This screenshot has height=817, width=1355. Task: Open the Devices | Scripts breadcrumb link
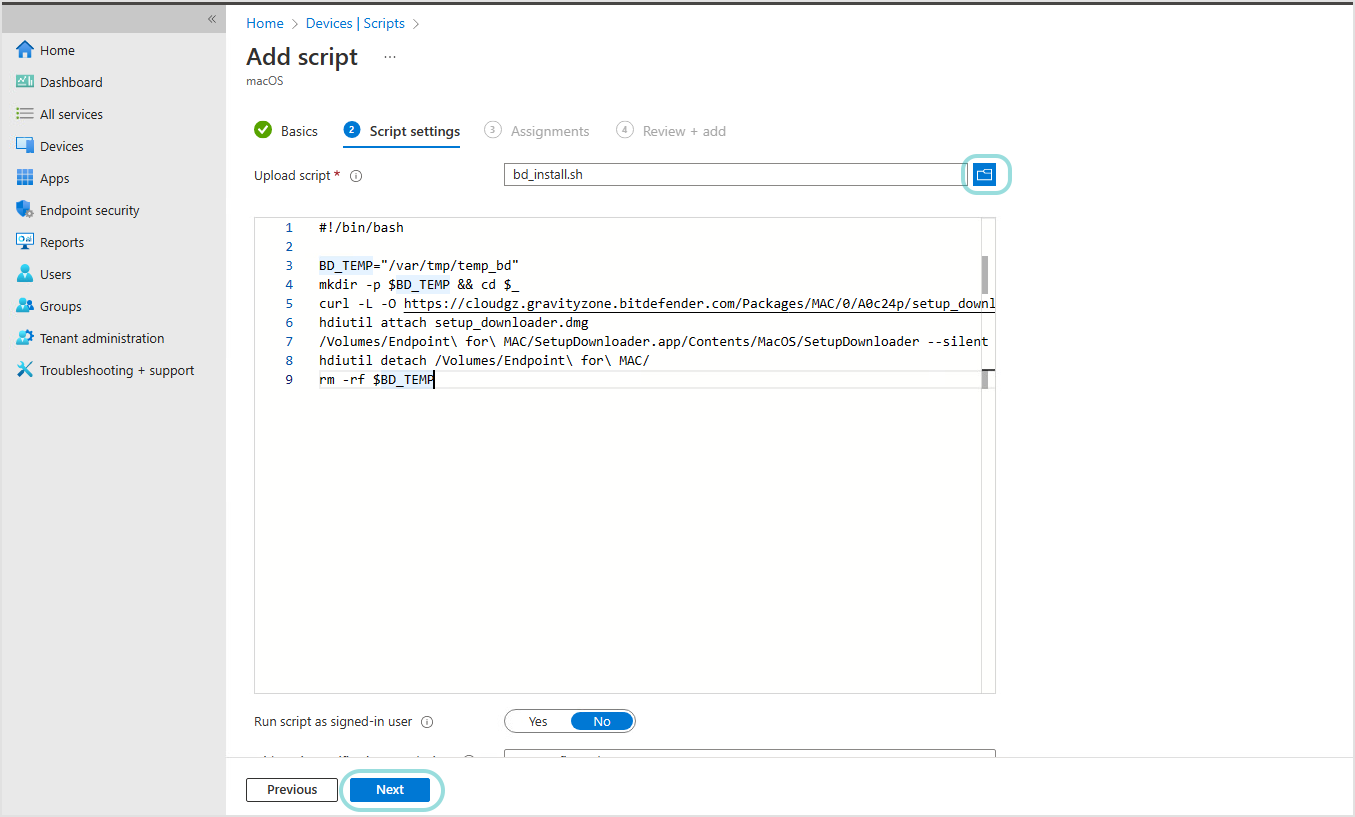point(356,22)
